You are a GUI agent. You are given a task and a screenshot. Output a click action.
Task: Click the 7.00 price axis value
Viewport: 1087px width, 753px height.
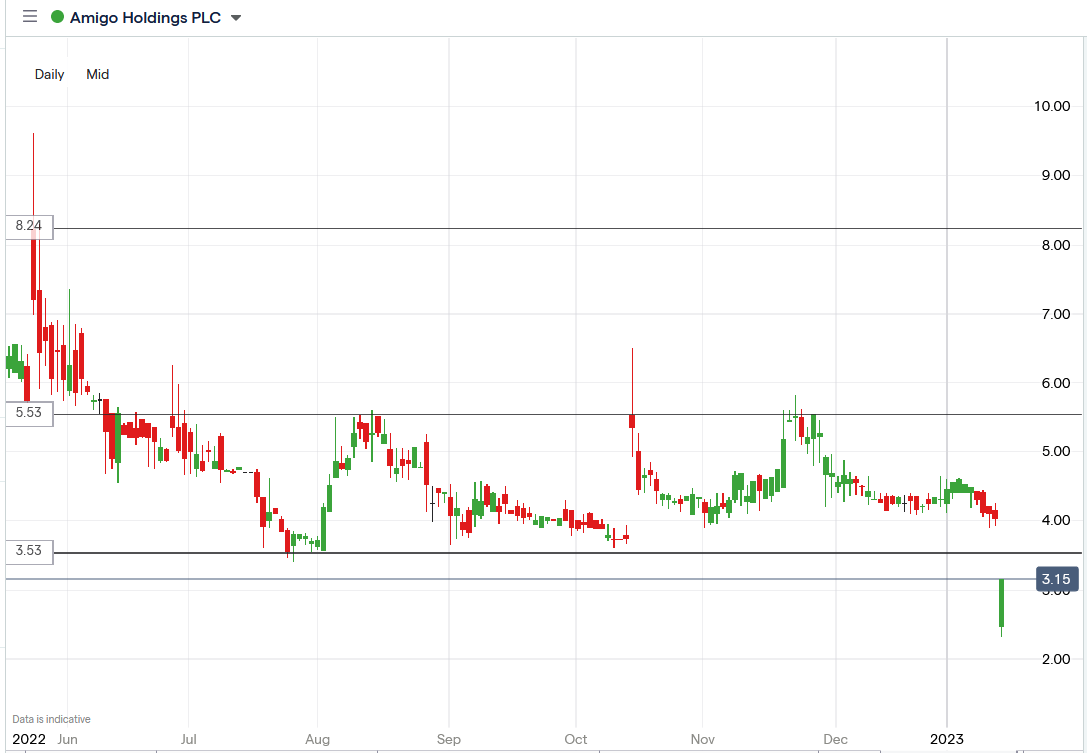coord(1056,314)
